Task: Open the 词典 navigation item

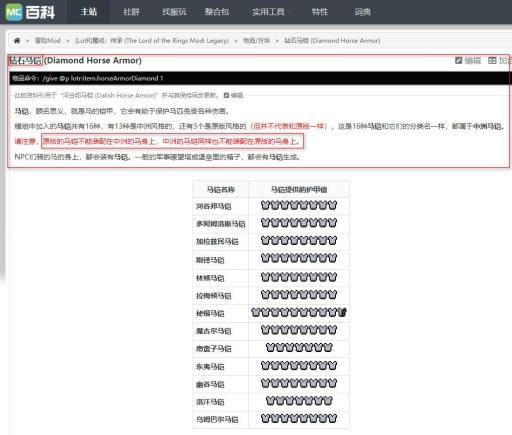Action: click(362, 12)
